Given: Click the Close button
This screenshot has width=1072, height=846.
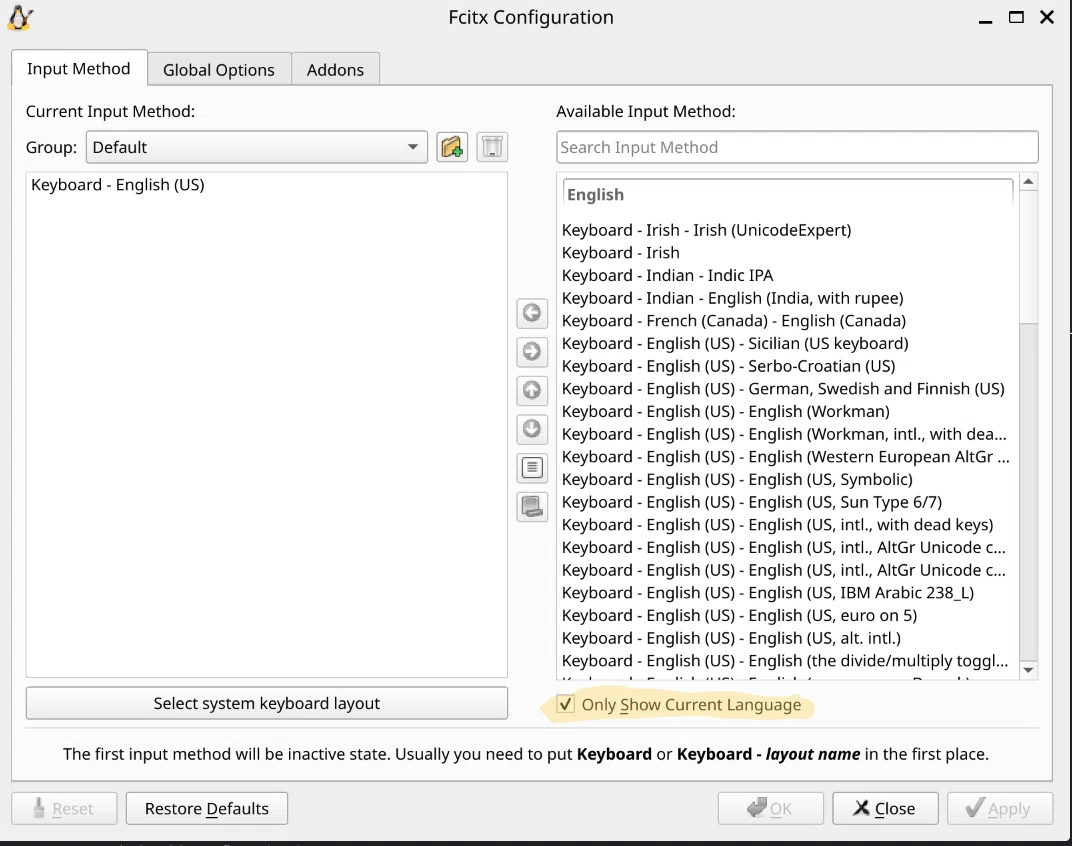Looking at the screenshot, I should tap(885, 808).
